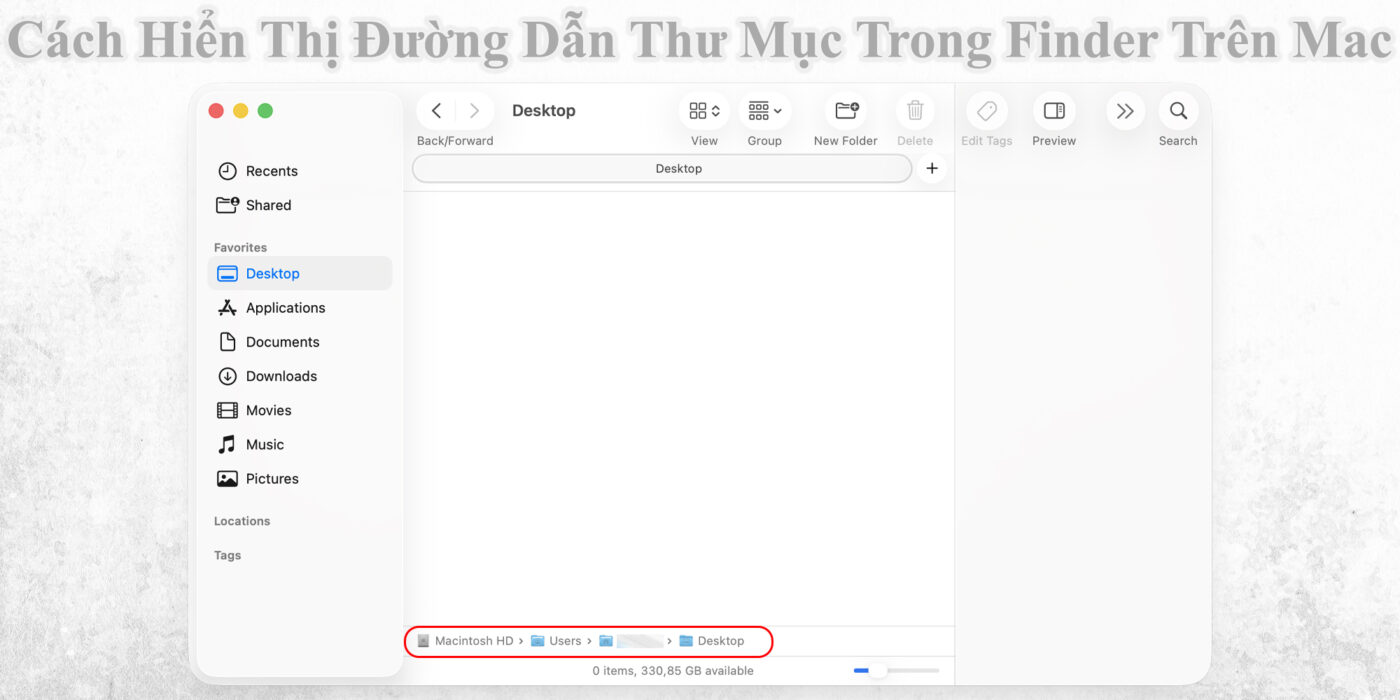Create a new folder using the New Folder icon

tap(845, 110)
